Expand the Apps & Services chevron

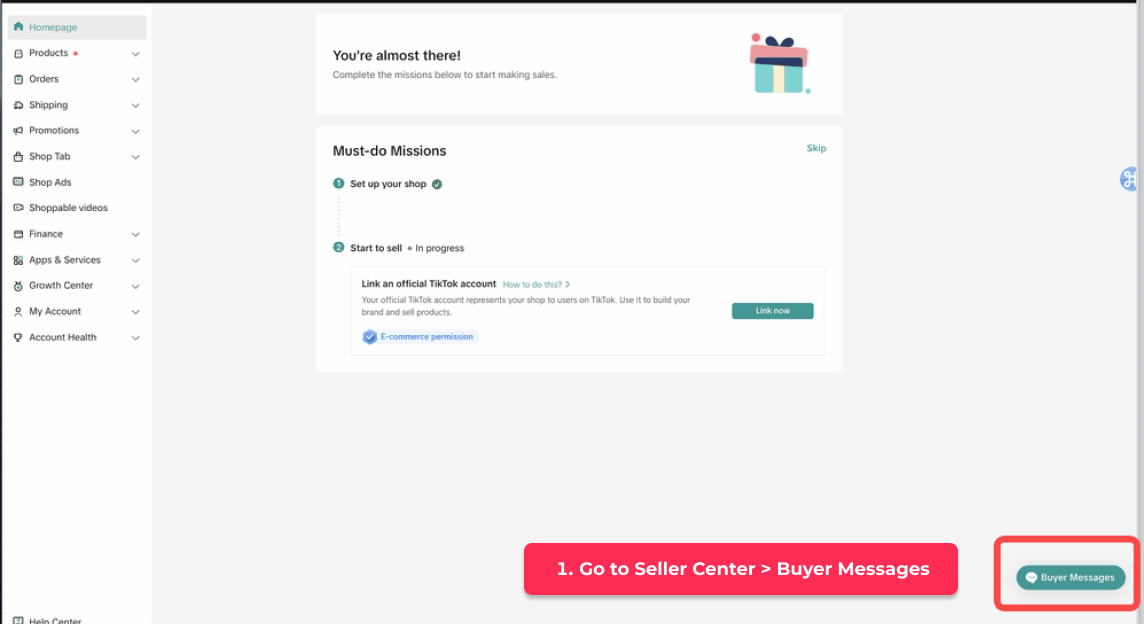tap(136, 261)
